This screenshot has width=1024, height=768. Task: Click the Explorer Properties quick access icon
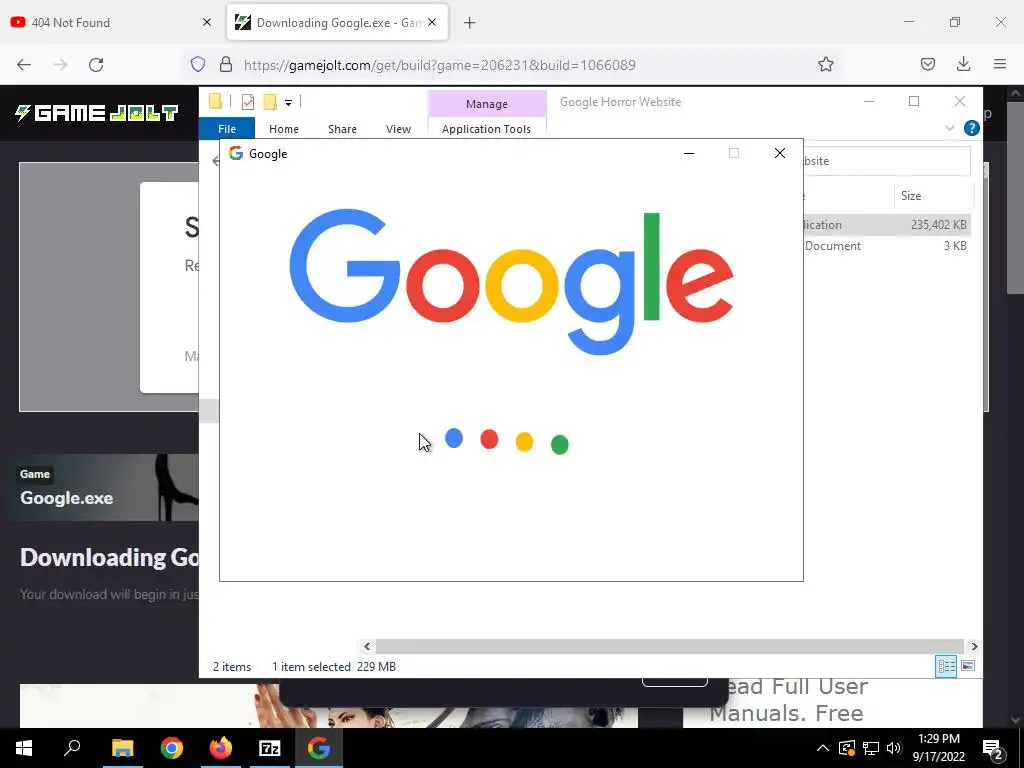click(248, 102)
